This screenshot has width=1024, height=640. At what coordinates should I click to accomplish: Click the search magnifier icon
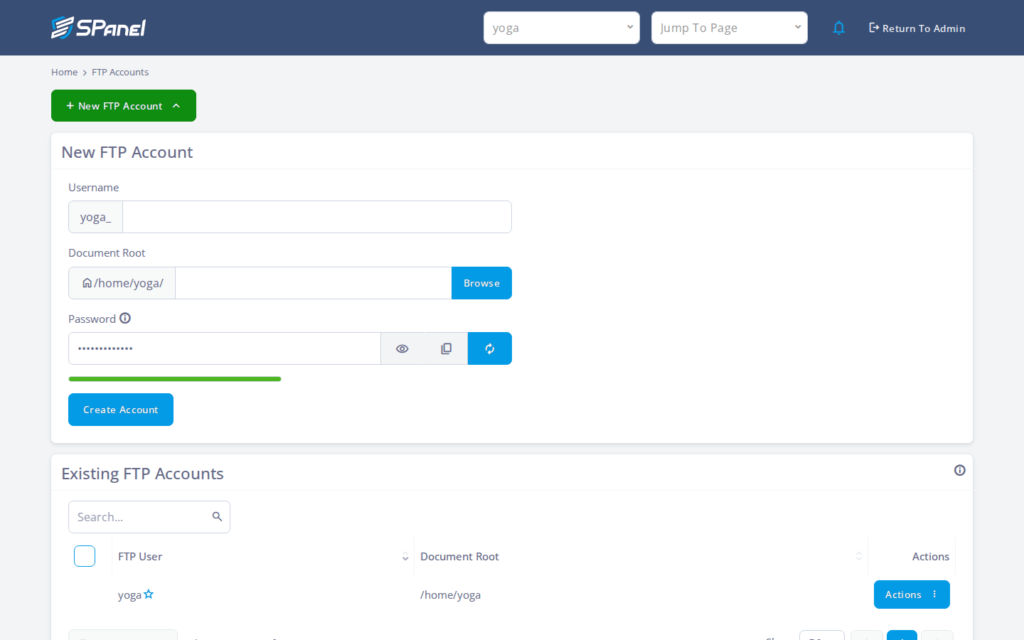(x=217, y=517)
